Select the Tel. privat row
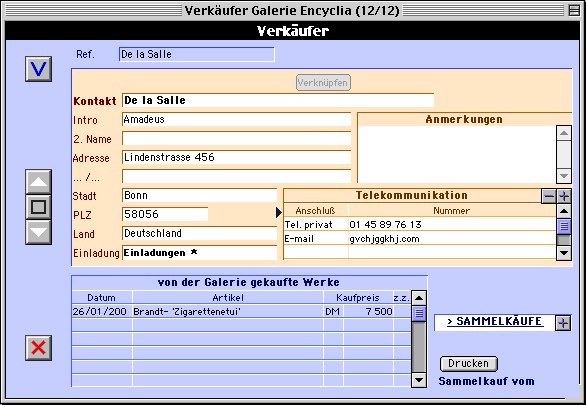The height and width of the screenshot is (405, 586). click(x=420, y=225)
